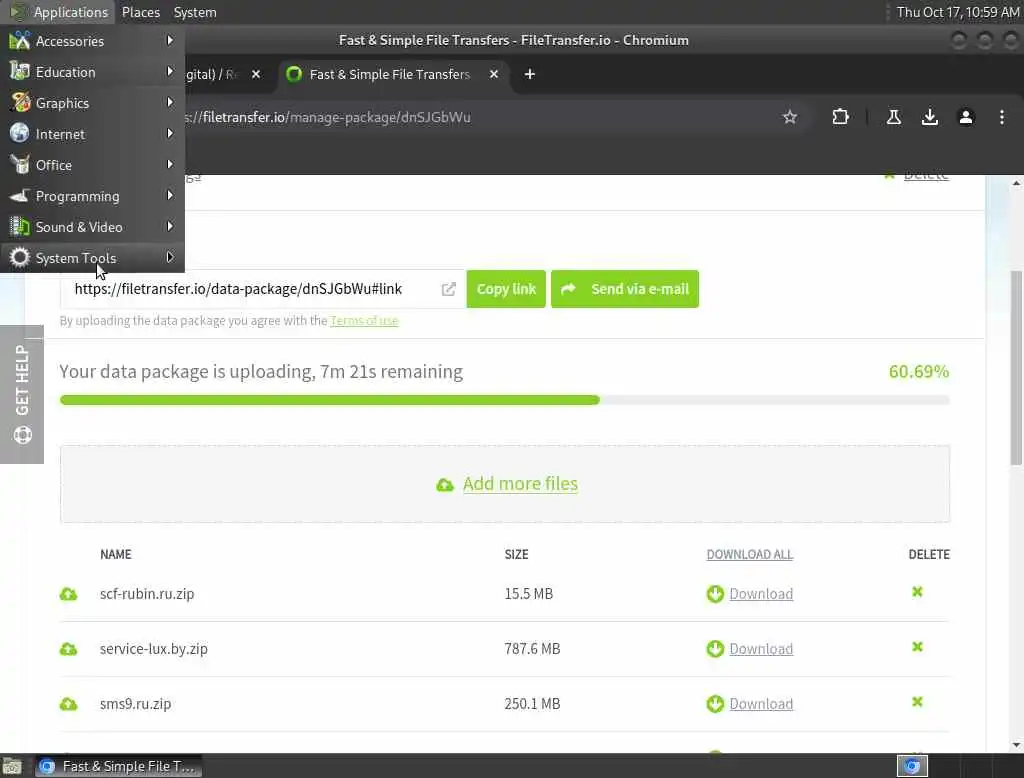1024x778 pixels.
Task: Expand arrow next to Accessories
Action: [x=170, y=41]
